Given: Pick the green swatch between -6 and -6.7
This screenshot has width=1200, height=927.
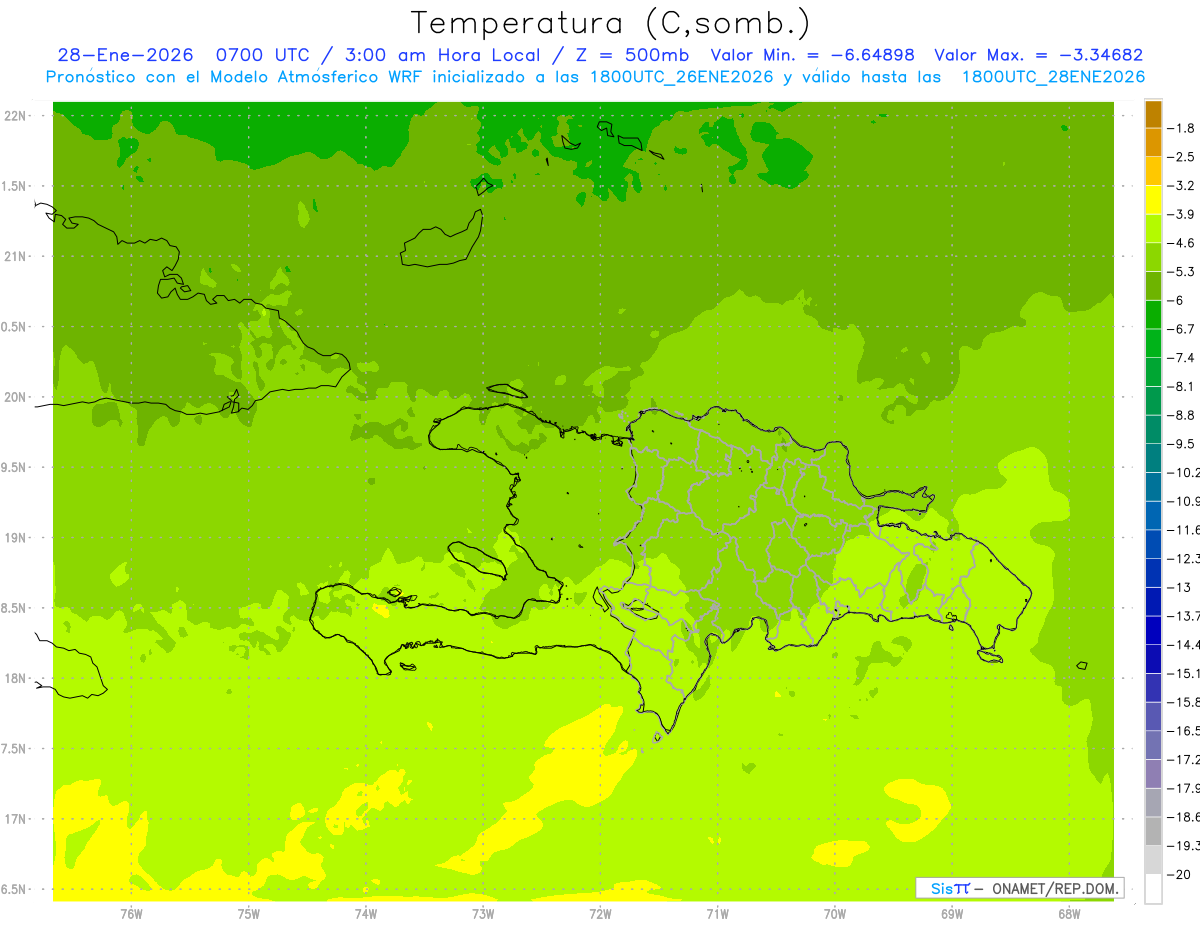Looking at the screenshot, I should 1153,315.
